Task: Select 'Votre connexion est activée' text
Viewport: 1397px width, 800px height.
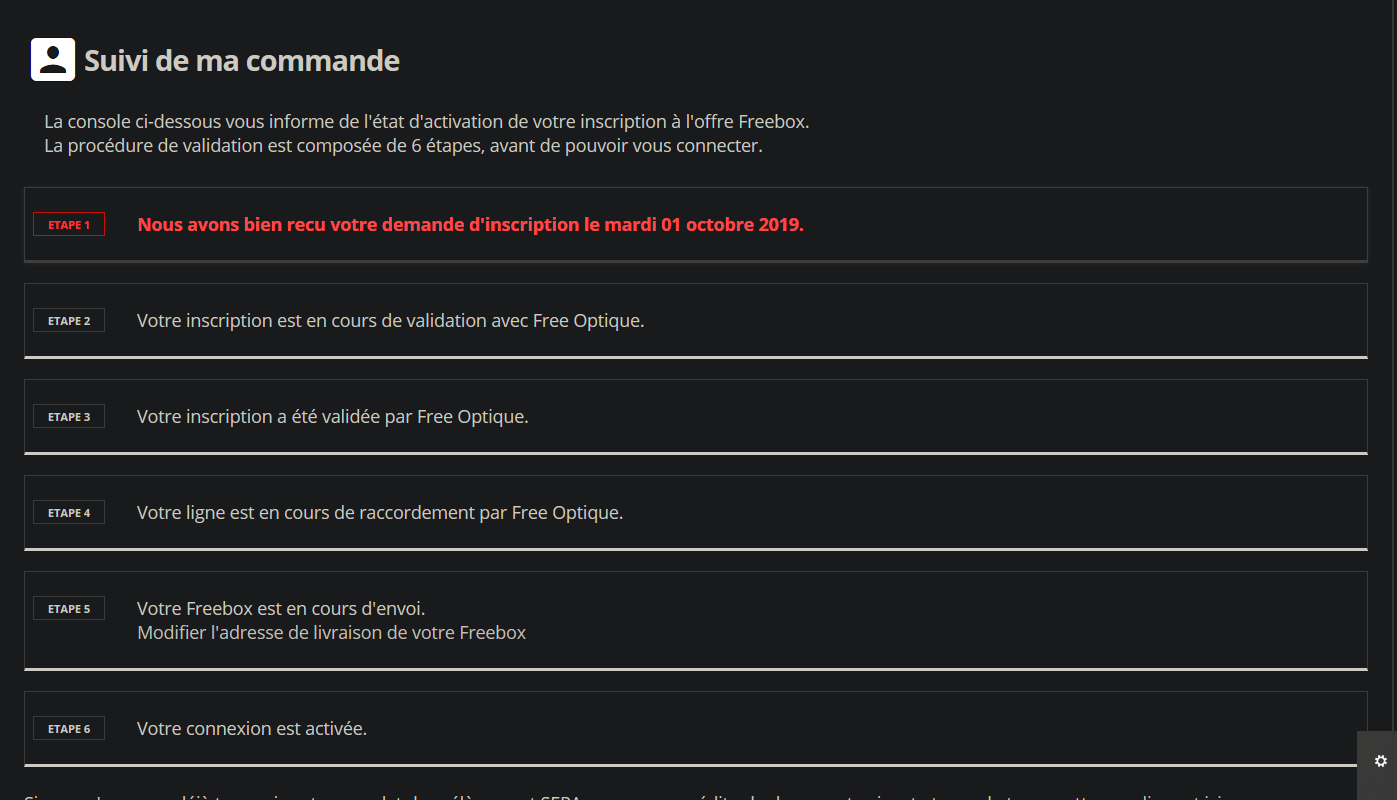Action: [x=252, y=729]
